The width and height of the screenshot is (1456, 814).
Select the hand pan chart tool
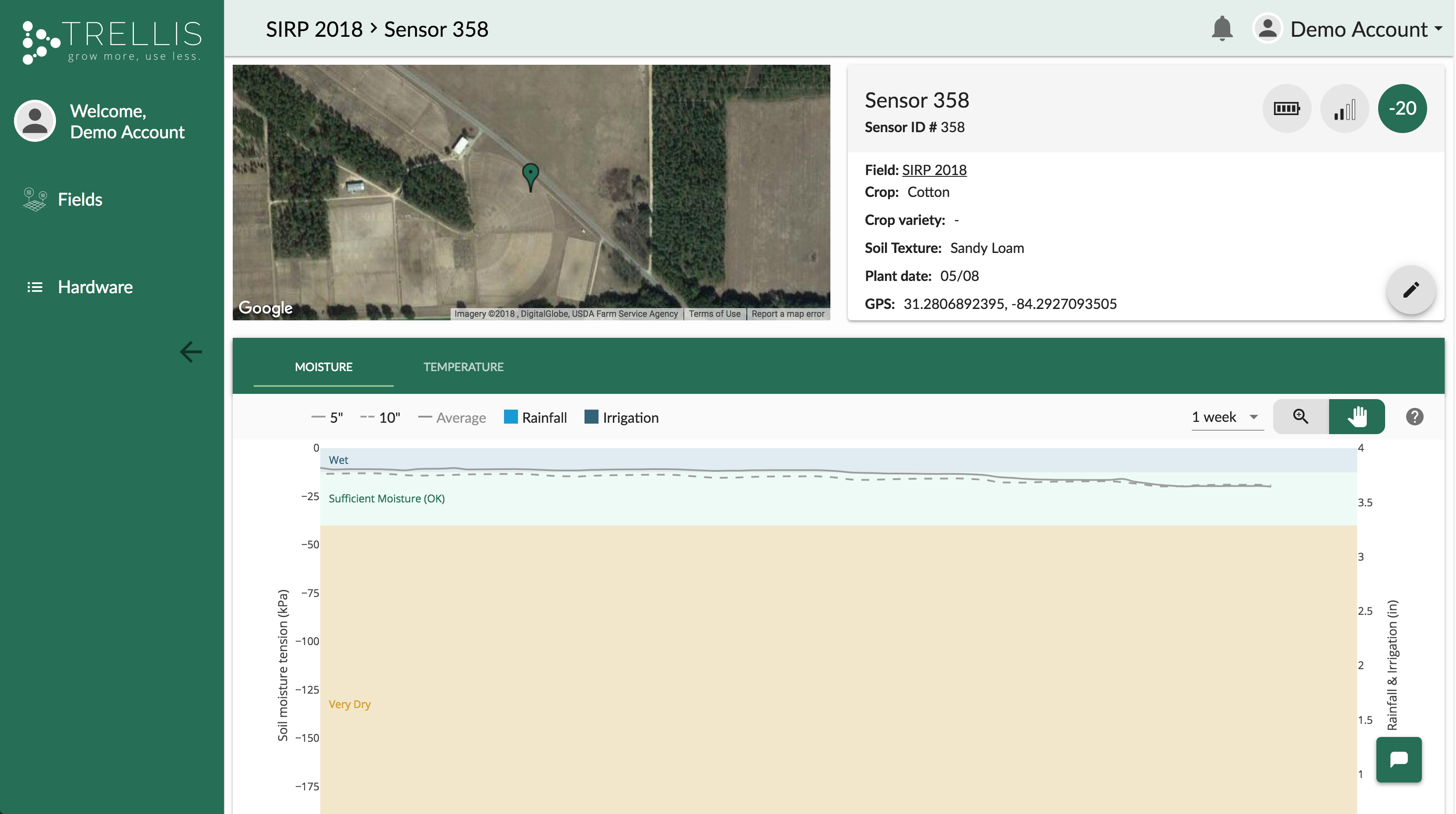(1357, 417)
